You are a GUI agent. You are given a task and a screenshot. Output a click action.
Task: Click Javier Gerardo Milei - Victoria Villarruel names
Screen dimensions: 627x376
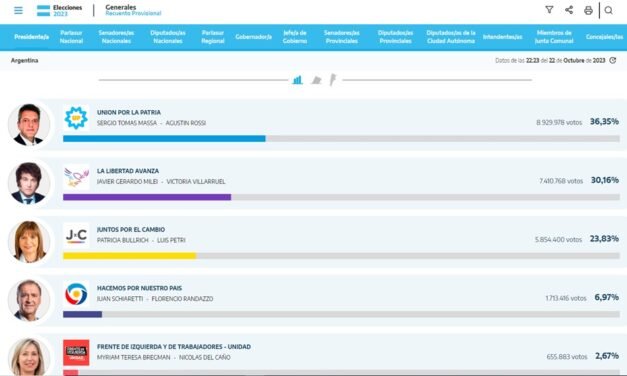tap(161, 182)
